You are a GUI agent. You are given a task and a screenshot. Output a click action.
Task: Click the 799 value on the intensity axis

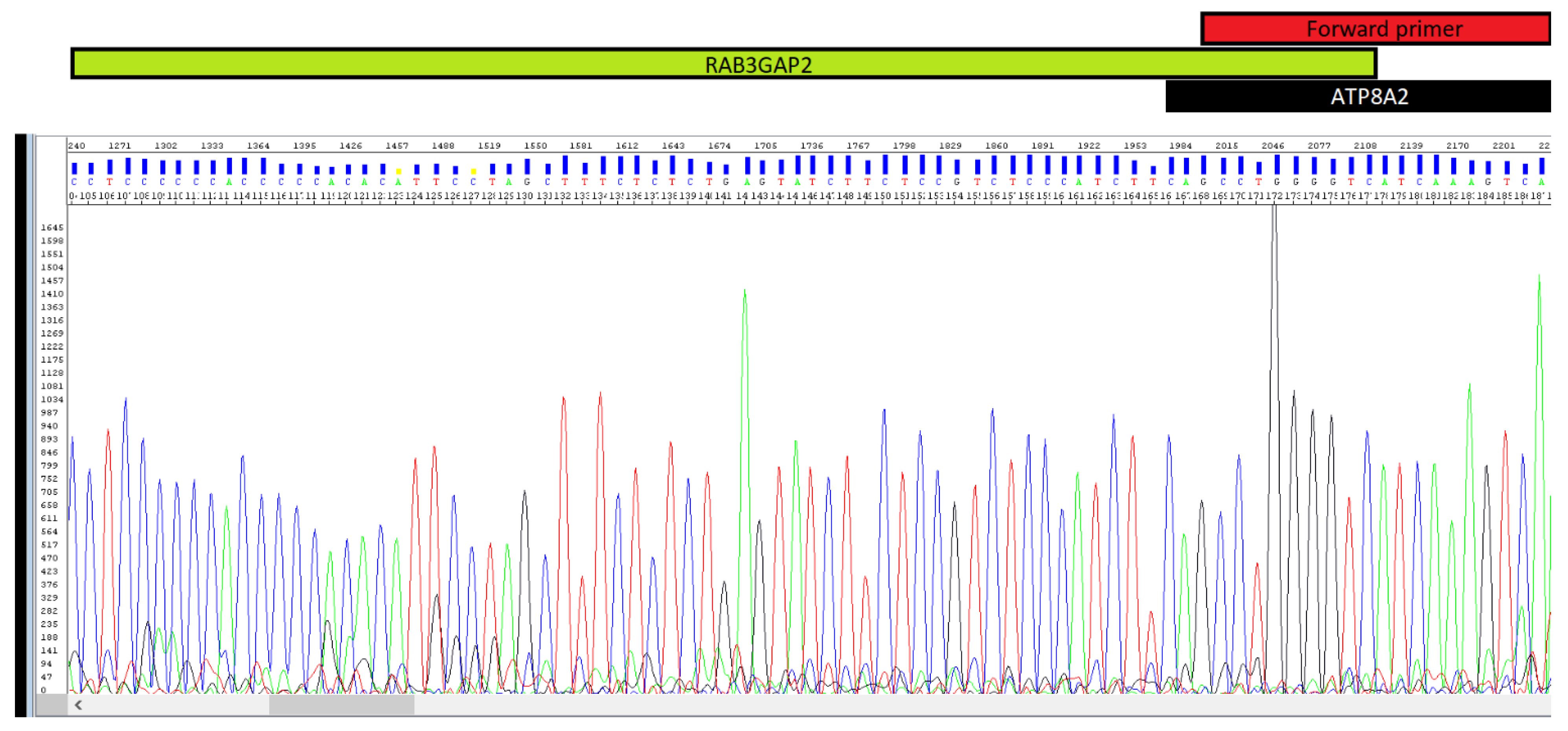click(x=49, y=466)
